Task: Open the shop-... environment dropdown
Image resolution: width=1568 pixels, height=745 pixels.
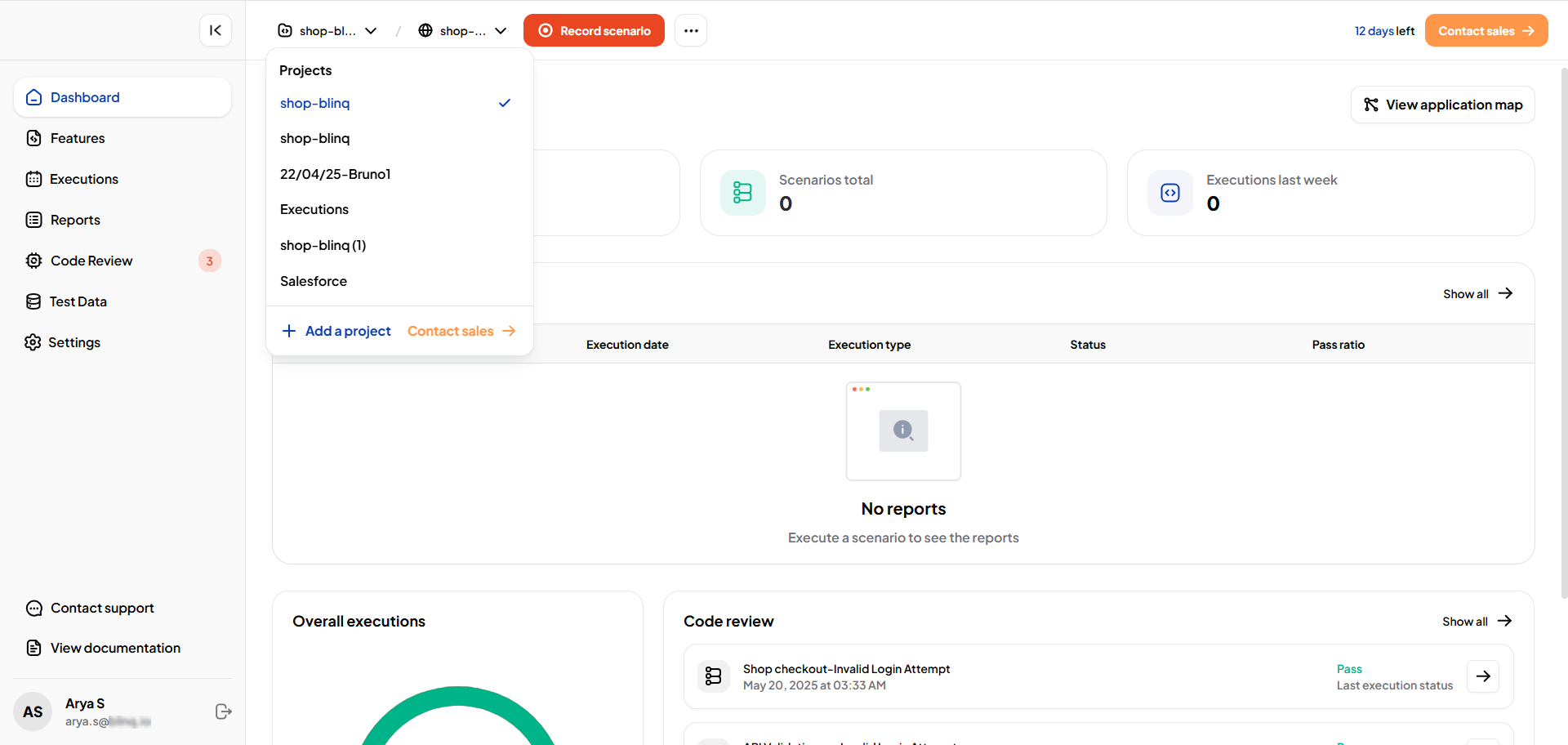Action: point(462,30)
